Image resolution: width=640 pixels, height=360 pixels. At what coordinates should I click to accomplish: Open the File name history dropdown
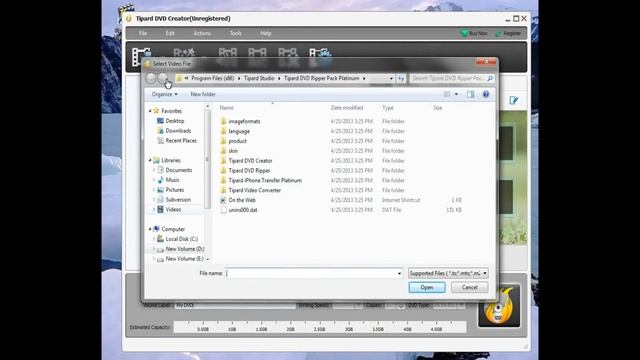399,273
